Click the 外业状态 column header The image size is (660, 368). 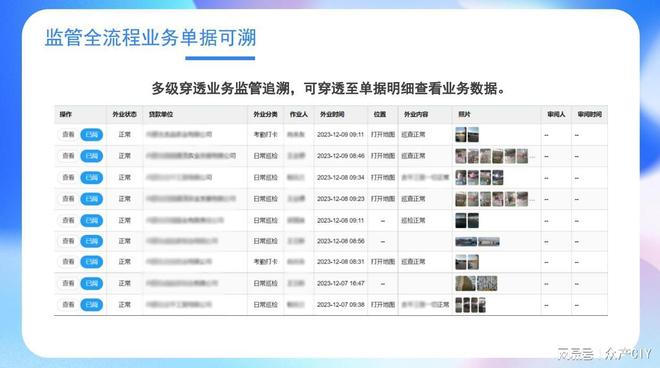124,115
